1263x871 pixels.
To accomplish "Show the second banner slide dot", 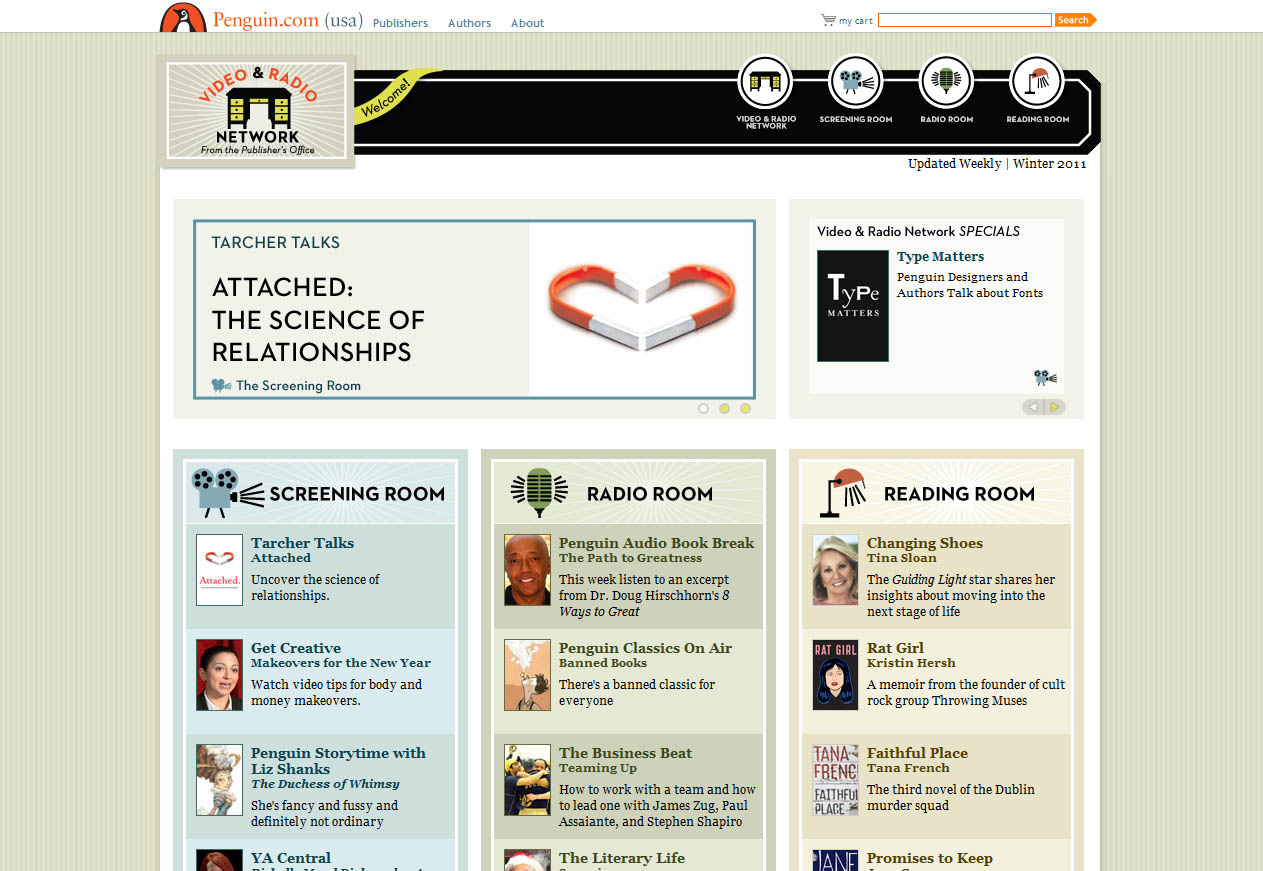I will click(724, 408).
